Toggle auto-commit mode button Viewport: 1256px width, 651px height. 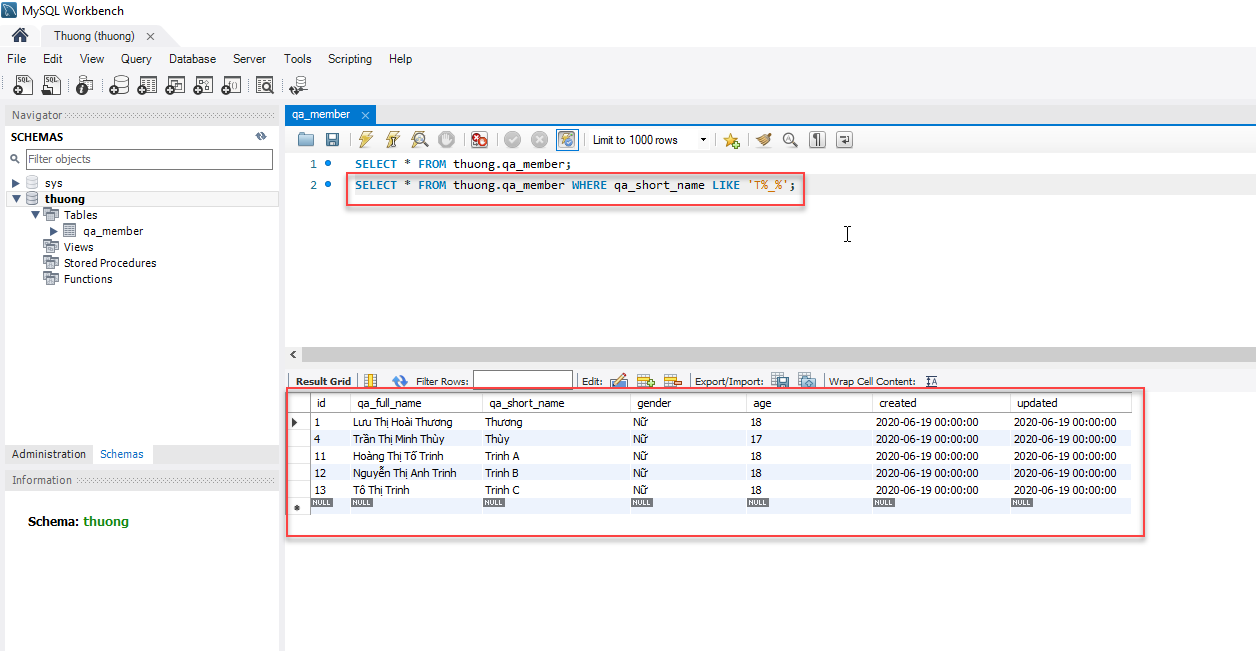pos(567,140)
